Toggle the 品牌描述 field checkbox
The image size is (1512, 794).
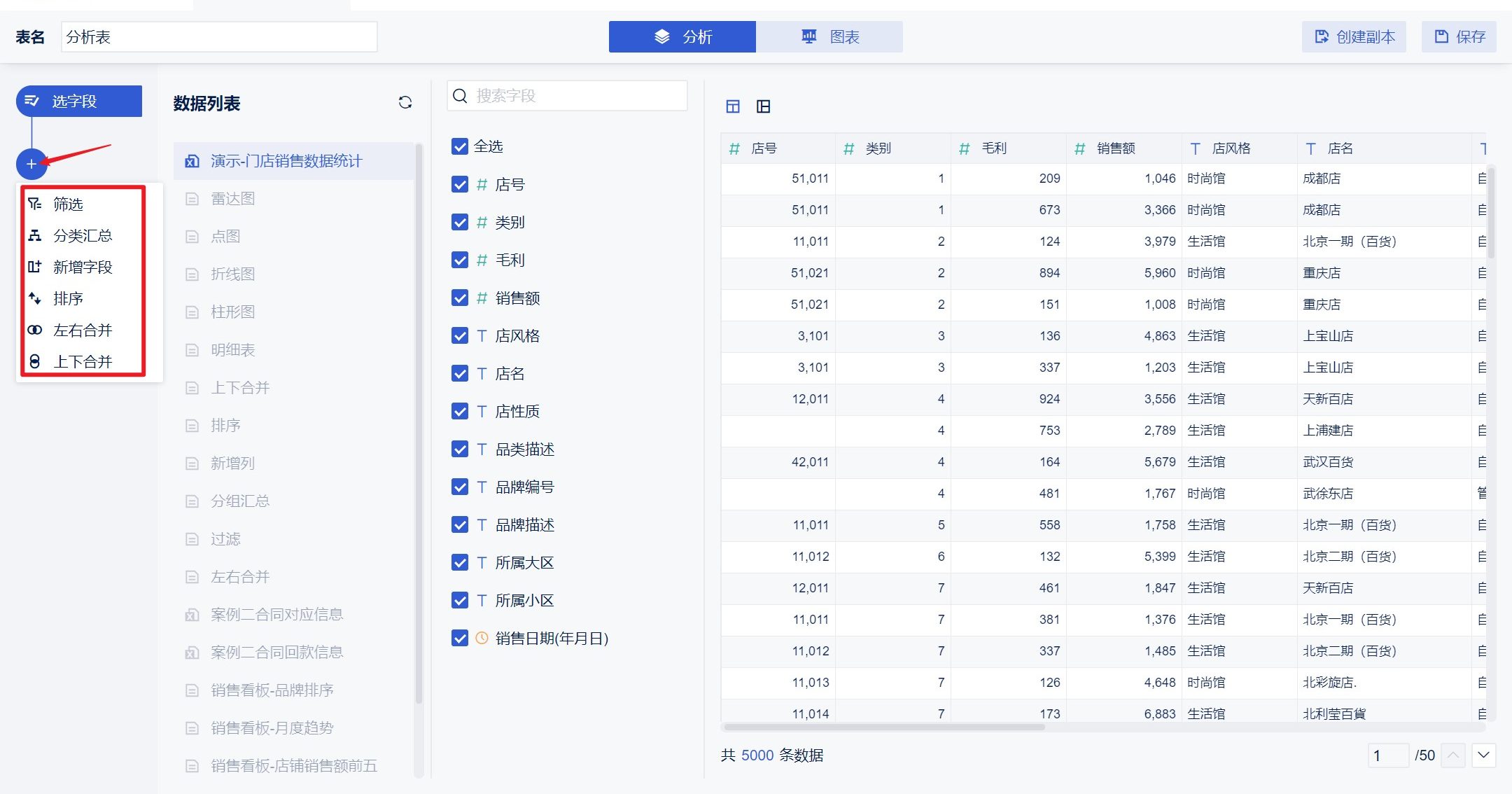coord(460,524)
